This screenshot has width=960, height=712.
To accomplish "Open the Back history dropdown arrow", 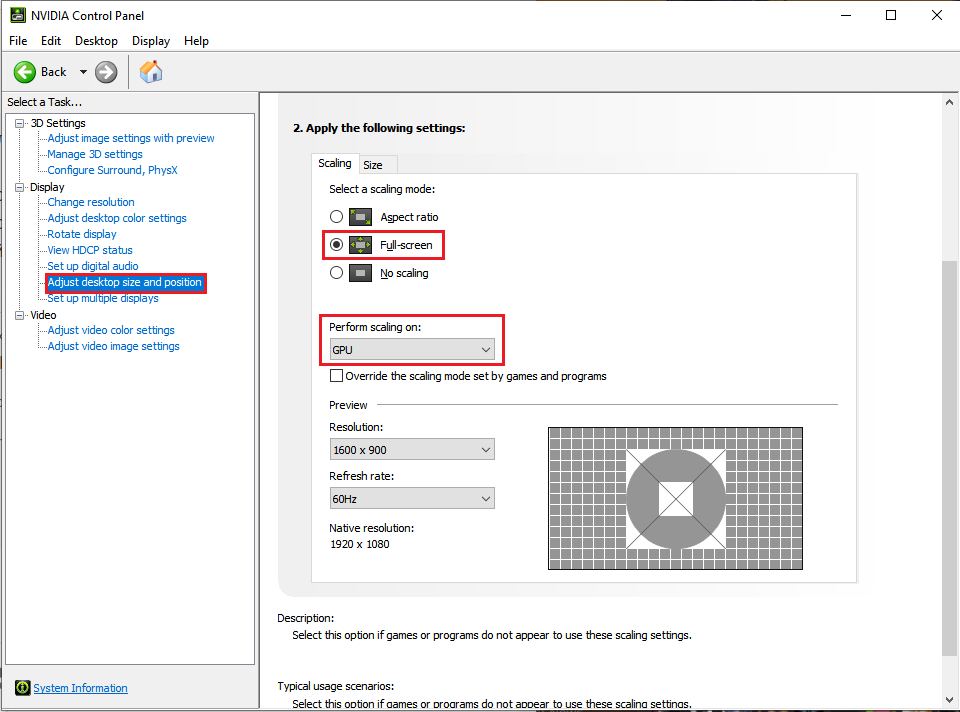I will point(83,72).
